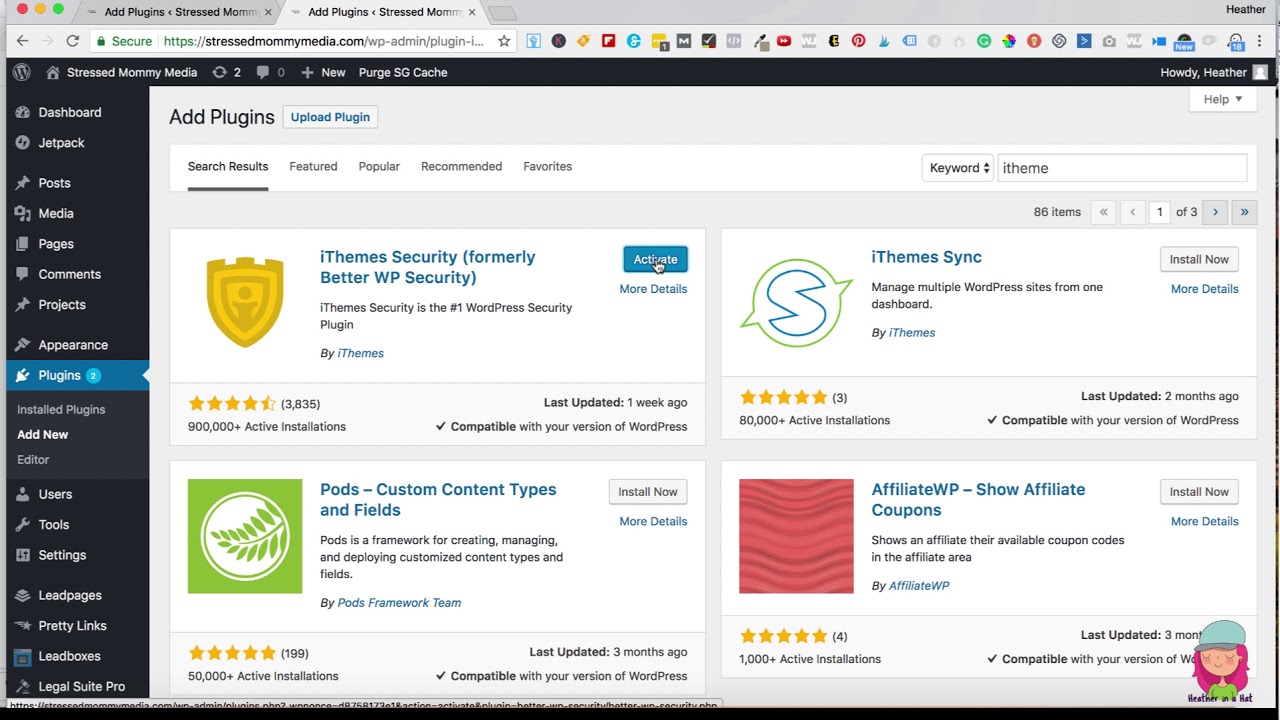Click the current page number field
Screen dimensions: 1280x720
(x=1160, y=212)
